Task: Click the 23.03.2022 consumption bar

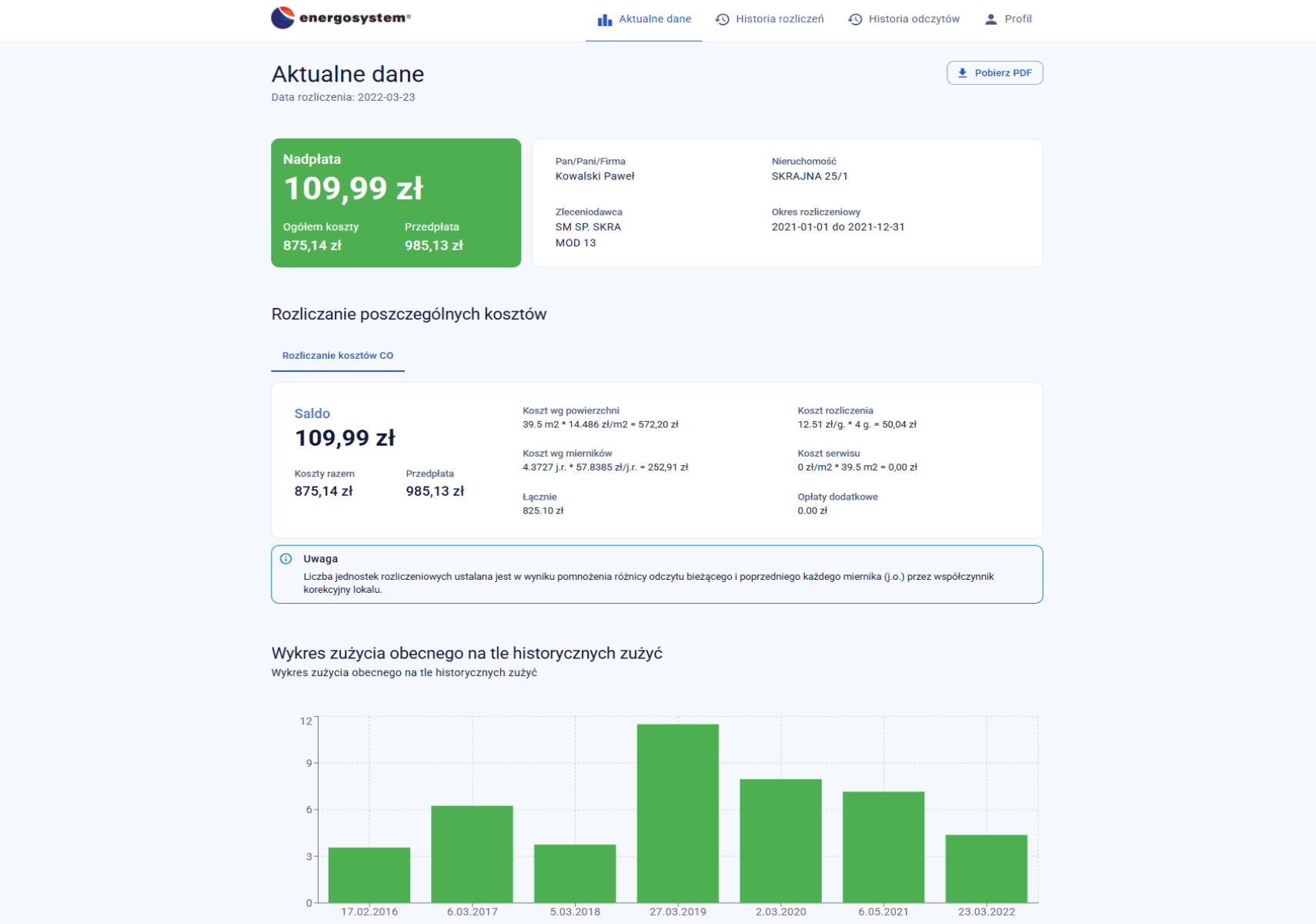Action: pyautogui.click(x=986, y=869)
